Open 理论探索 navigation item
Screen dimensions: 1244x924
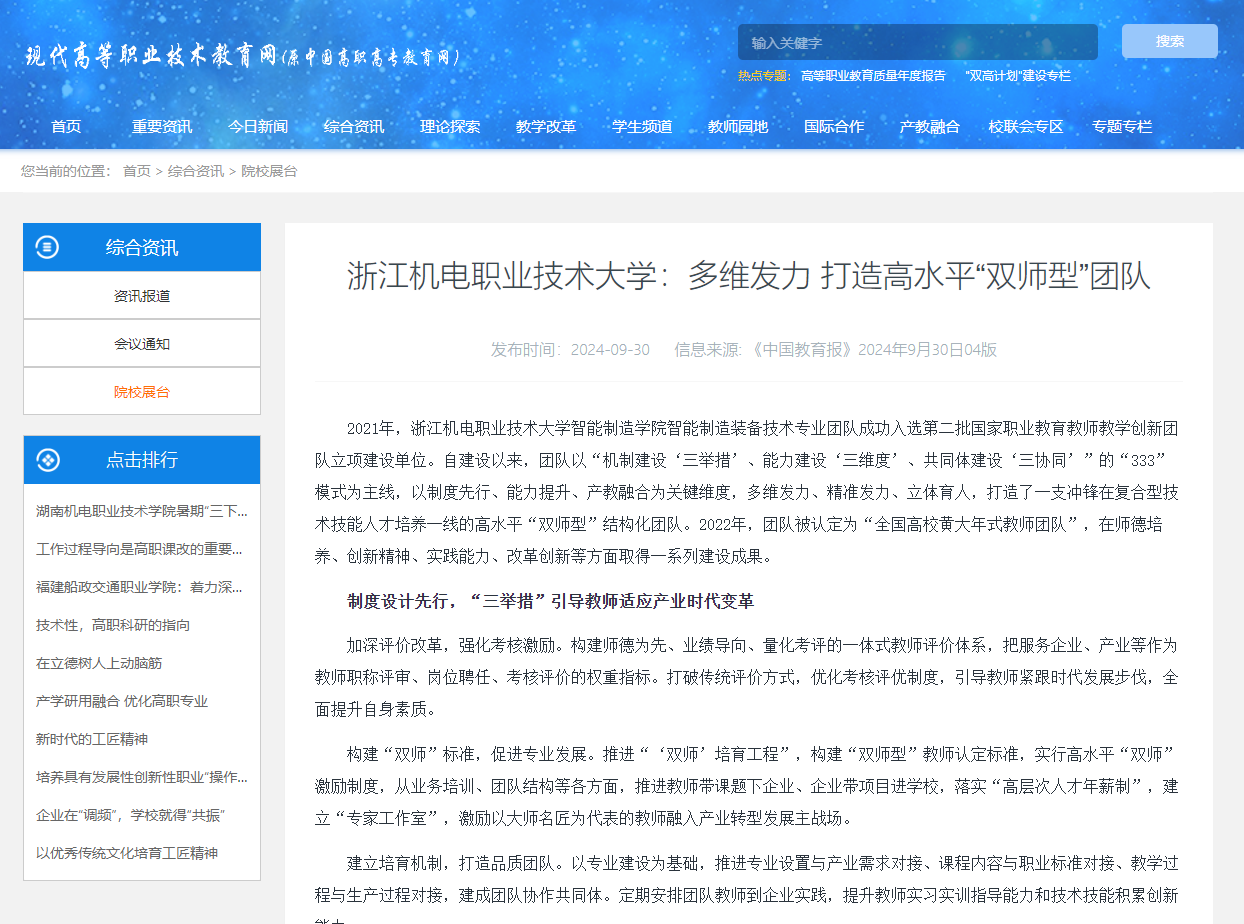point(450,127)
